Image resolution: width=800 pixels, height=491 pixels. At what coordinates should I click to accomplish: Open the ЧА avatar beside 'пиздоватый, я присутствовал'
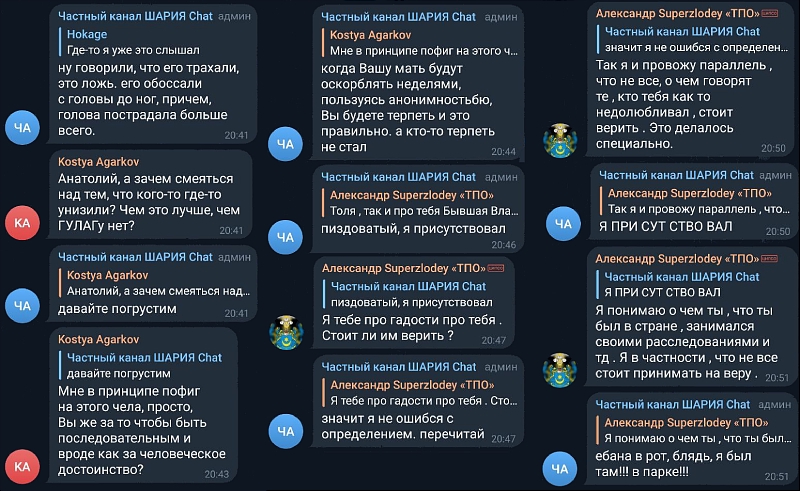point(285,237)
